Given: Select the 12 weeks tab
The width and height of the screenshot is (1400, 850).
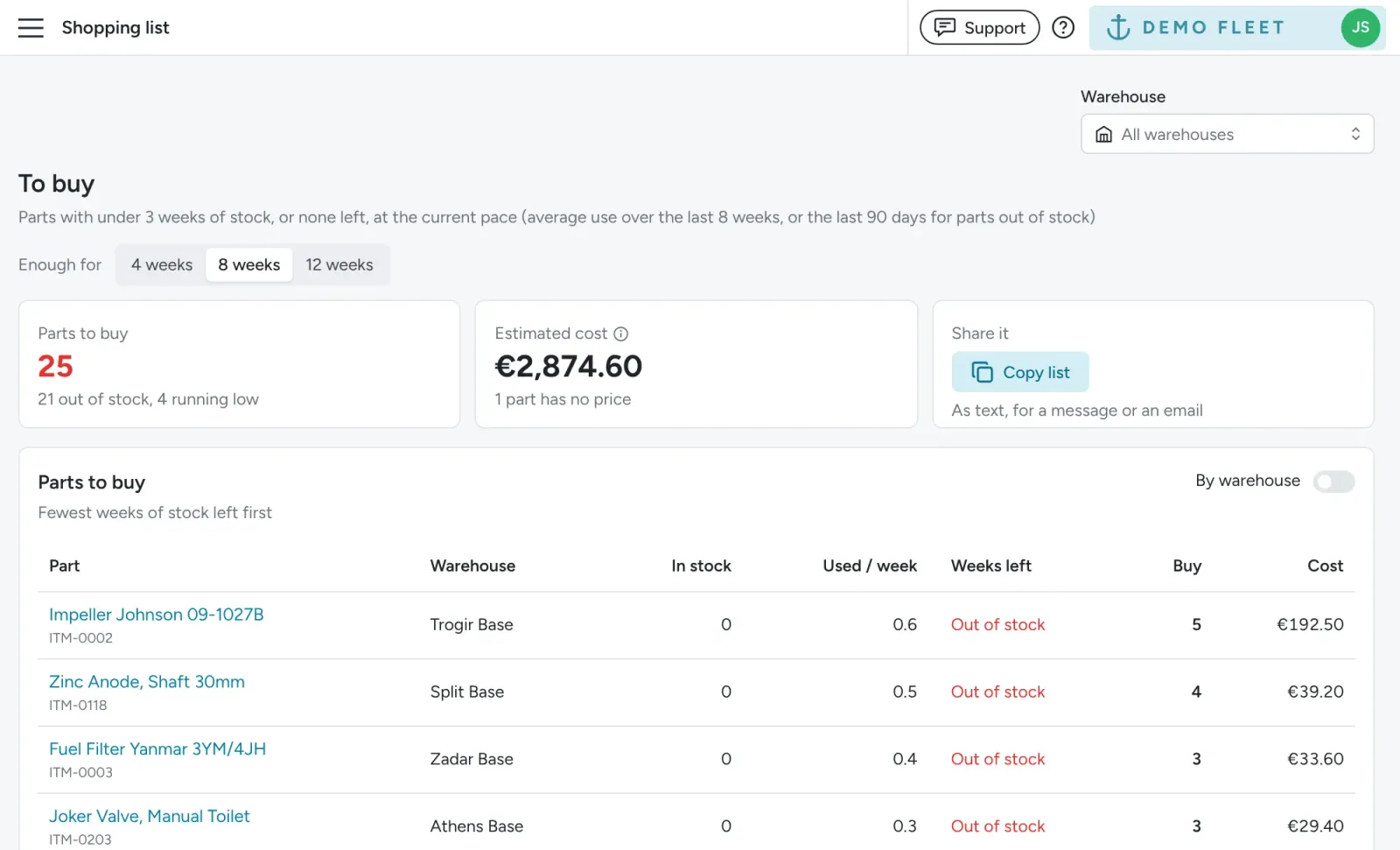Looking at the screenshot, I should (339, 264).
